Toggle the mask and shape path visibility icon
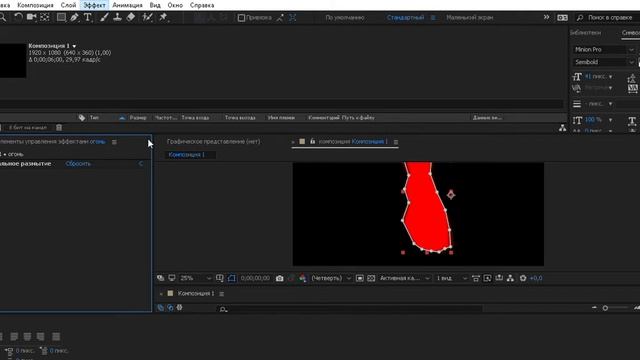The image size is (640, 360). pos(231,278)
